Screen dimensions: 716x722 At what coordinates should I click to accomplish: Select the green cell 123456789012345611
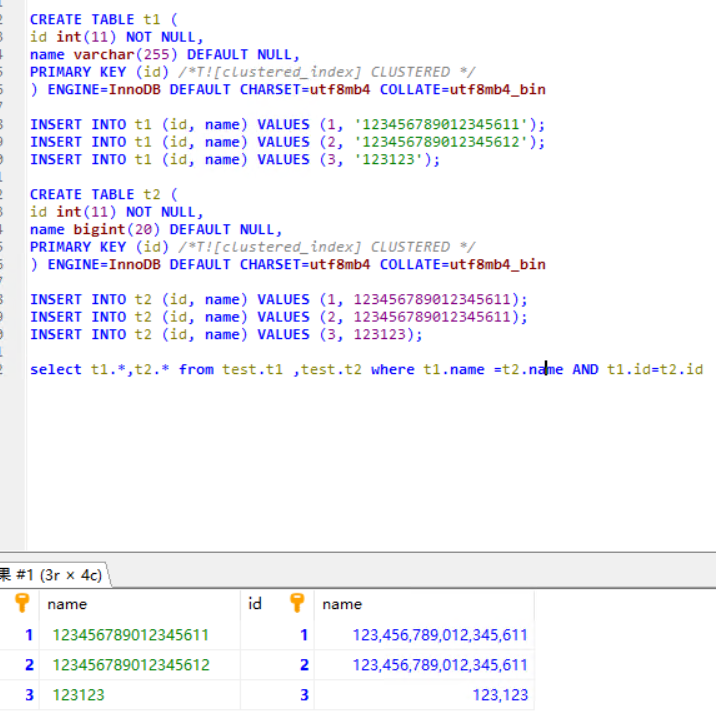pos(130,635)
